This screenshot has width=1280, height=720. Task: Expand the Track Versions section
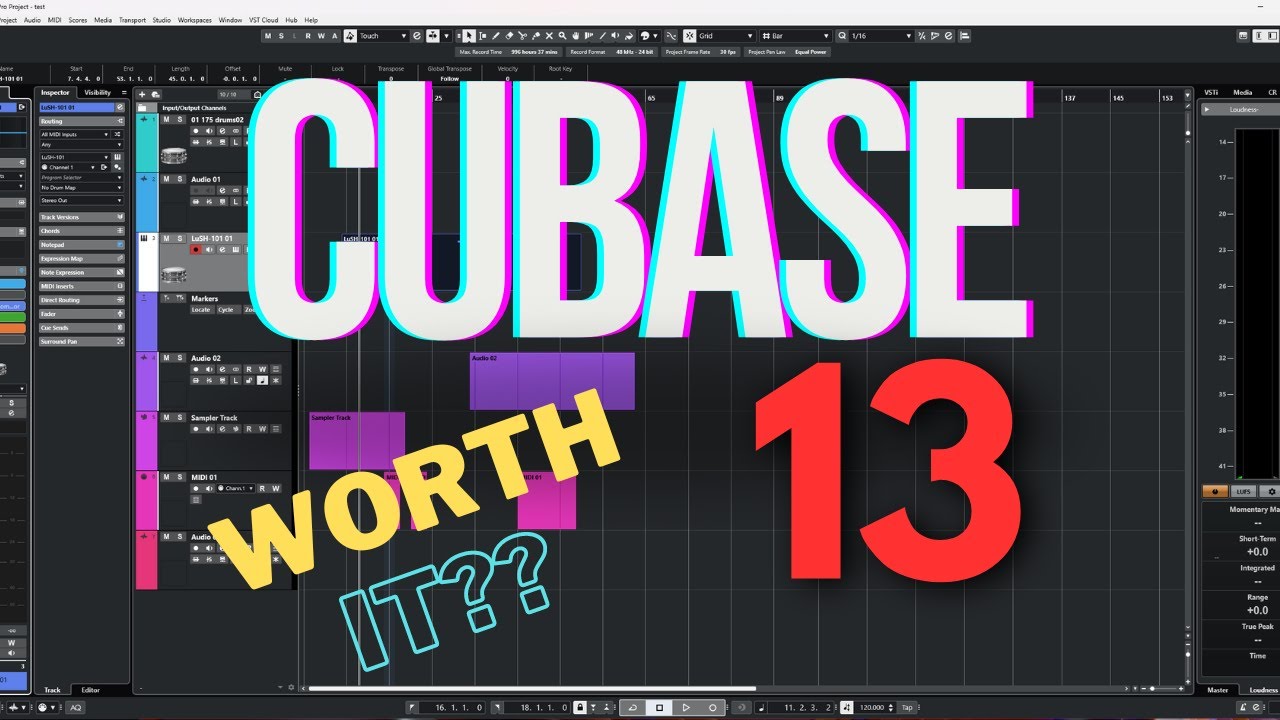click(x=81, y=217)
